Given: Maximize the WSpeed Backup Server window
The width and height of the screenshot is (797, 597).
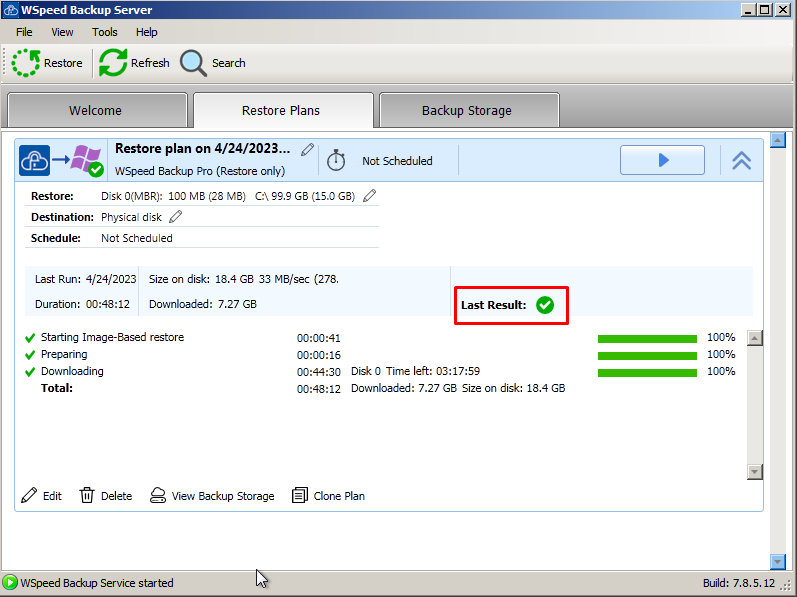Looking at the screenshot, I should pyautogui.click(x=765, y=10).
